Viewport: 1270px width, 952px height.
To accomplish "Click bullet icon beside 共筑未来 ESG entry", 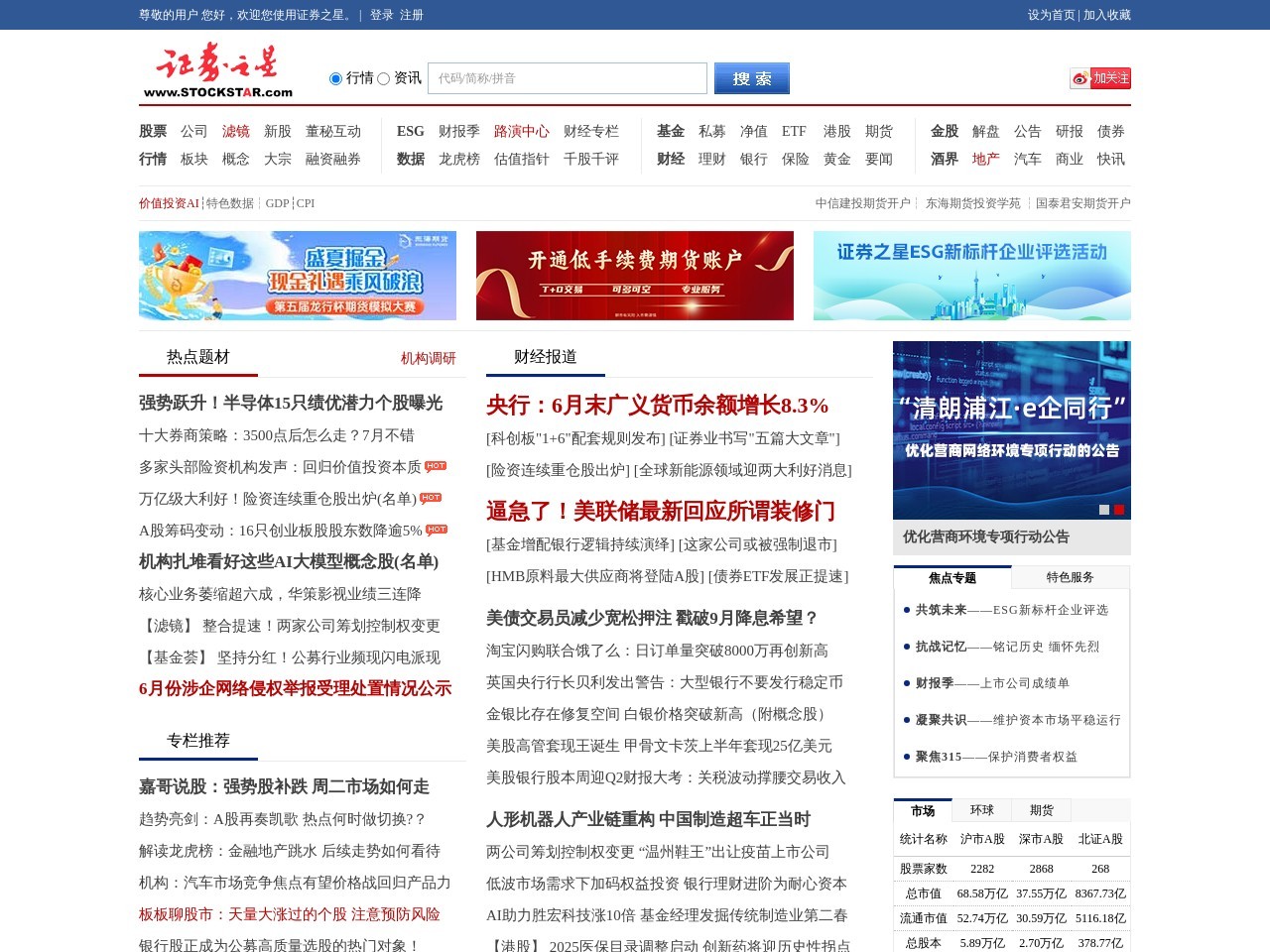I will (x=906, y=610).
